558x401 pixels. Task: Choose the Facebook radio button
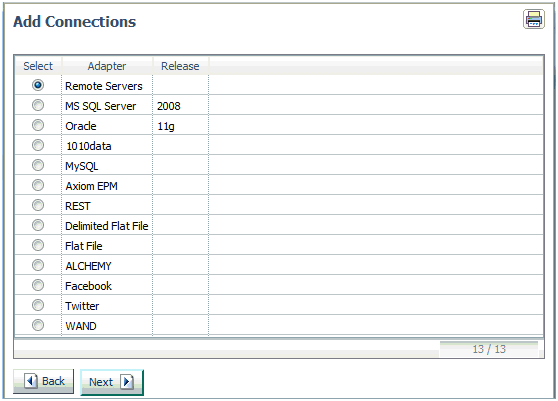coord(38,285)
